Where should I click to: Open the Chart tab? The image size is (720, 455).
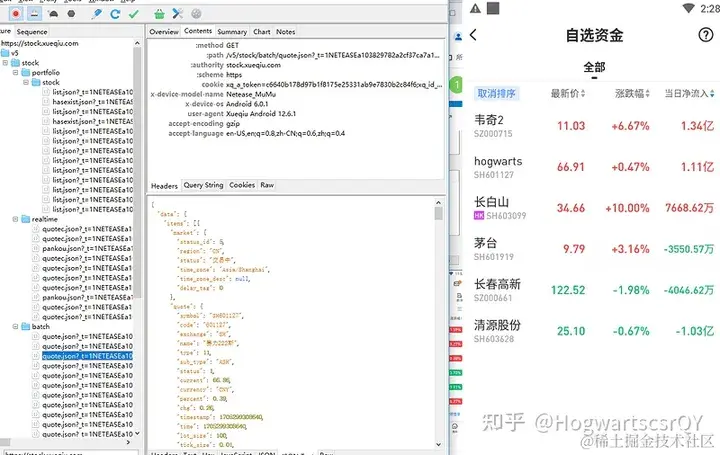pyautogui.click(x=262, y=32)
